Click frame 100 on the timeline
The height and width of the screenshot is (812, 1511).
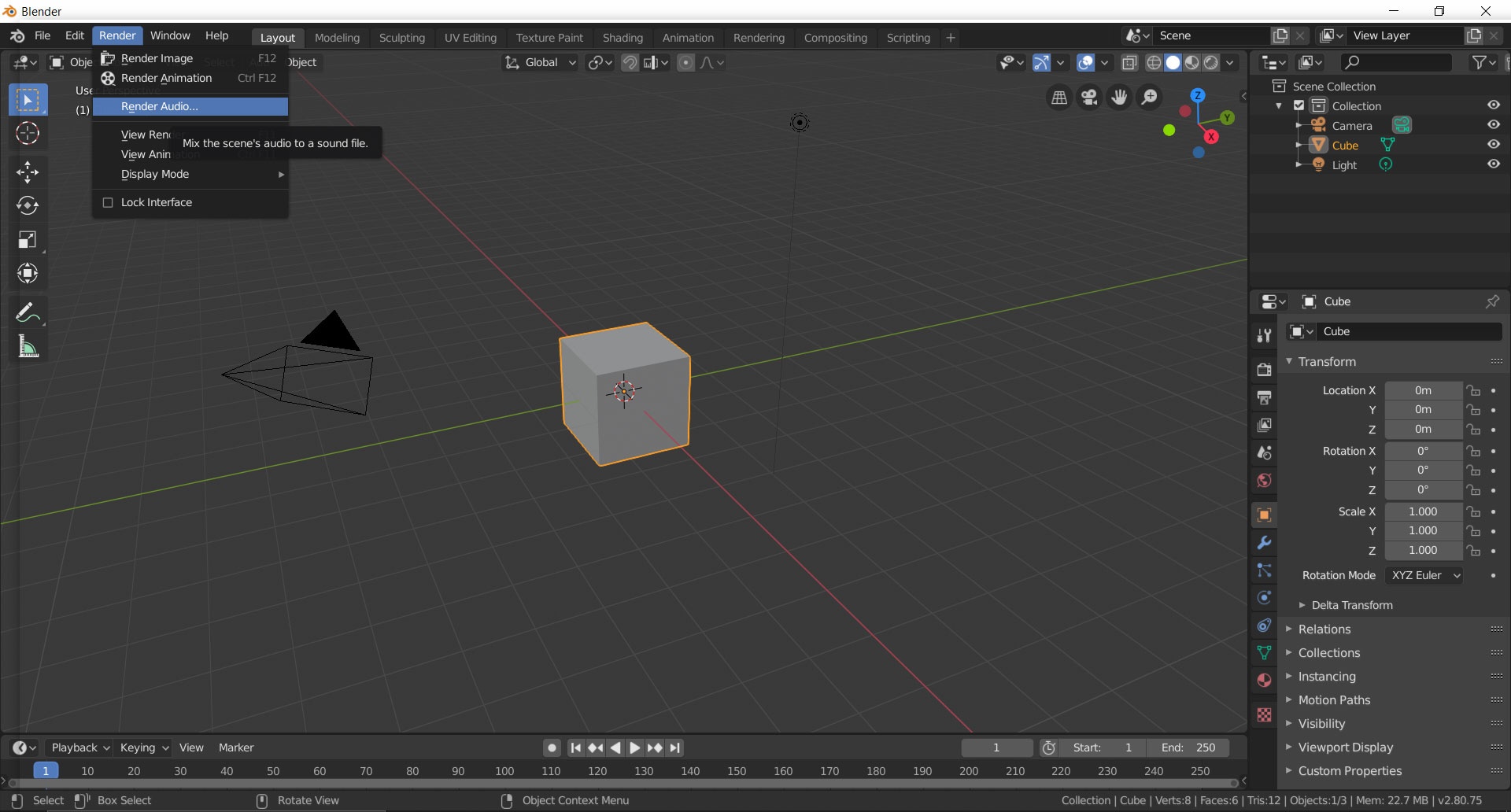coord(504,771)
